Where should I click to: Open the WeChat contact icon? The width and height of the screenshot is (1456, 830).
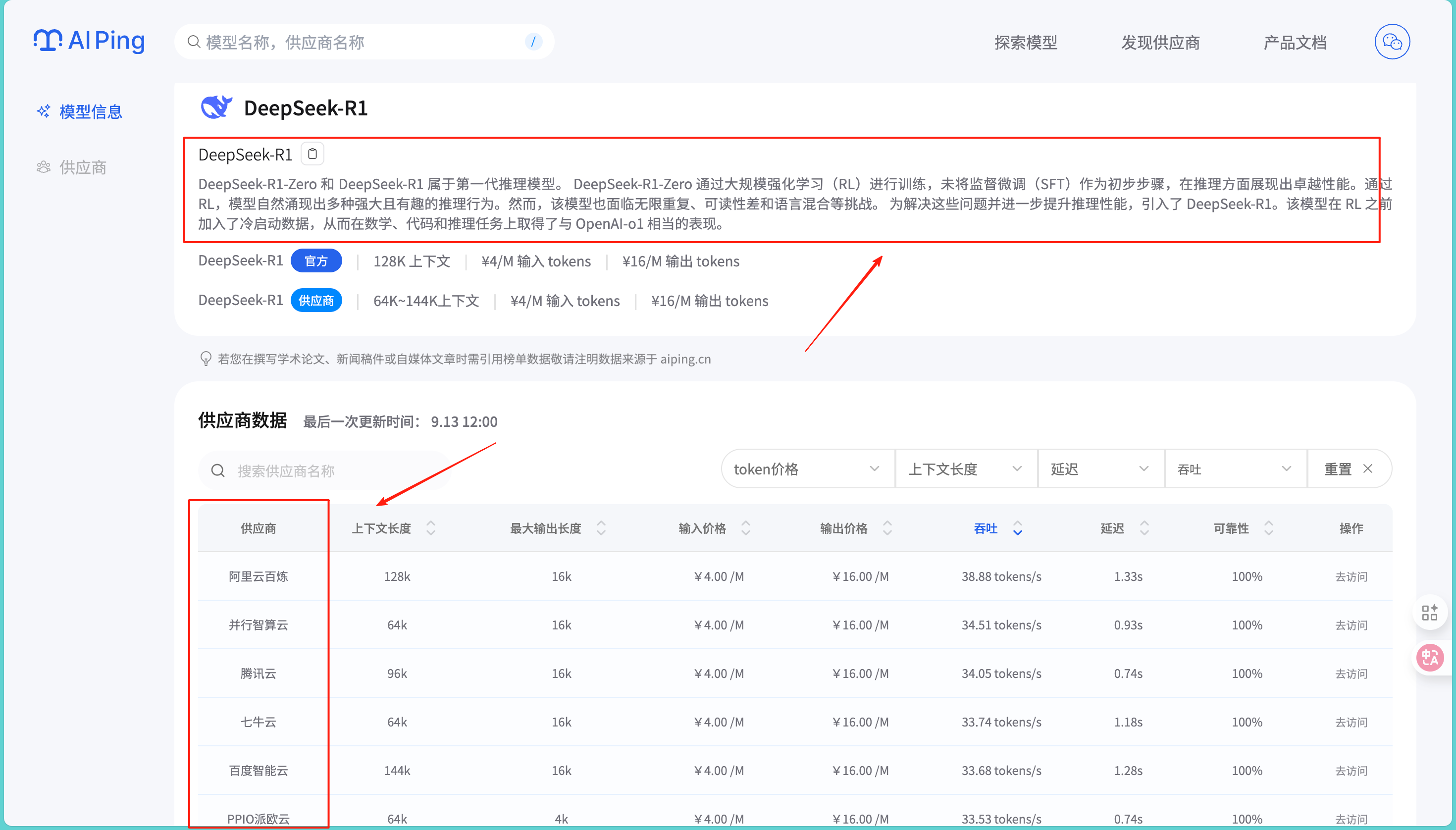point(1392,42)
